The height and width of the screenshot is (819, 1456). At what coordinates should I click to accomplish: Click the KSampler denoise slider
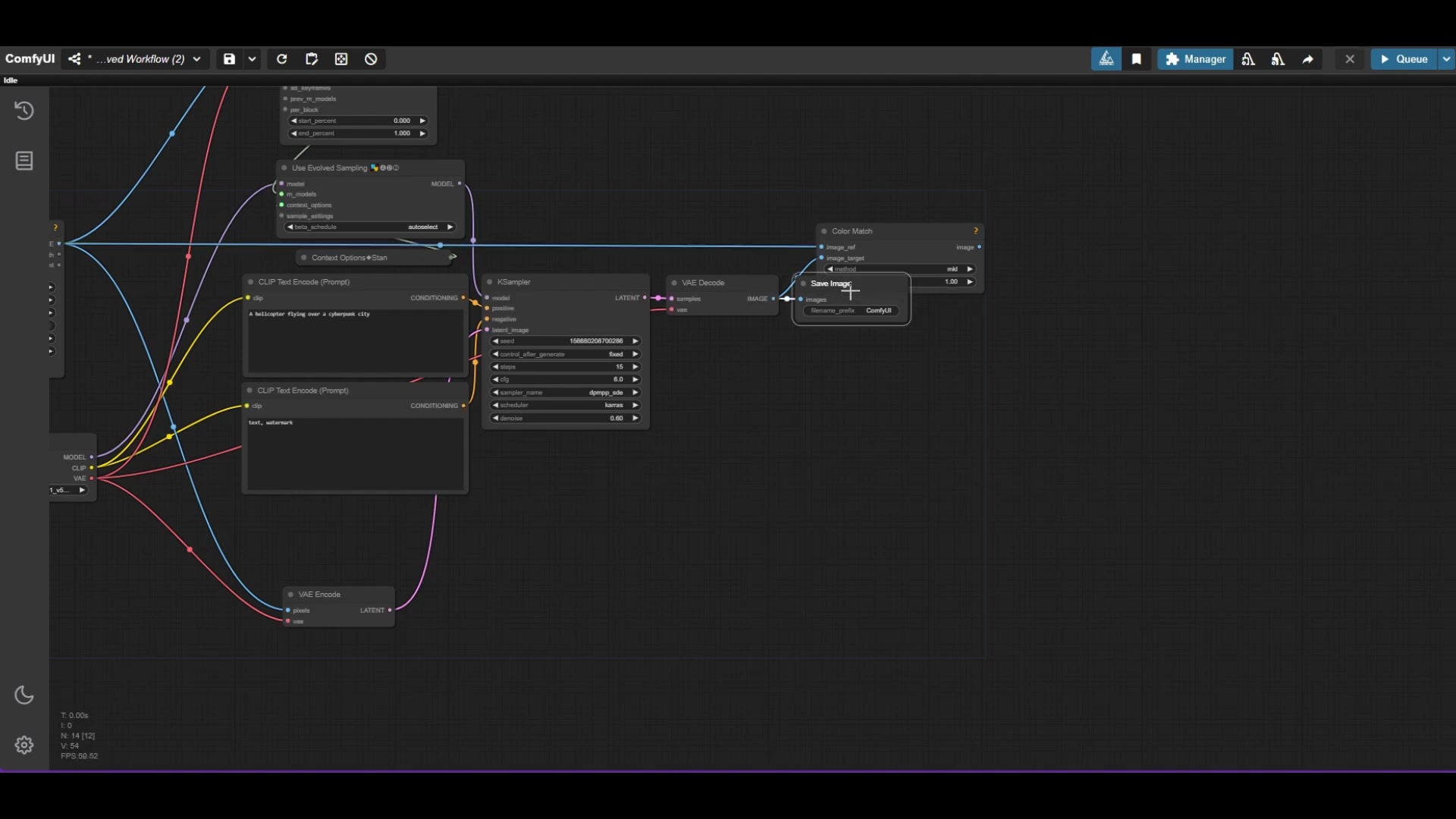(566, 419)
